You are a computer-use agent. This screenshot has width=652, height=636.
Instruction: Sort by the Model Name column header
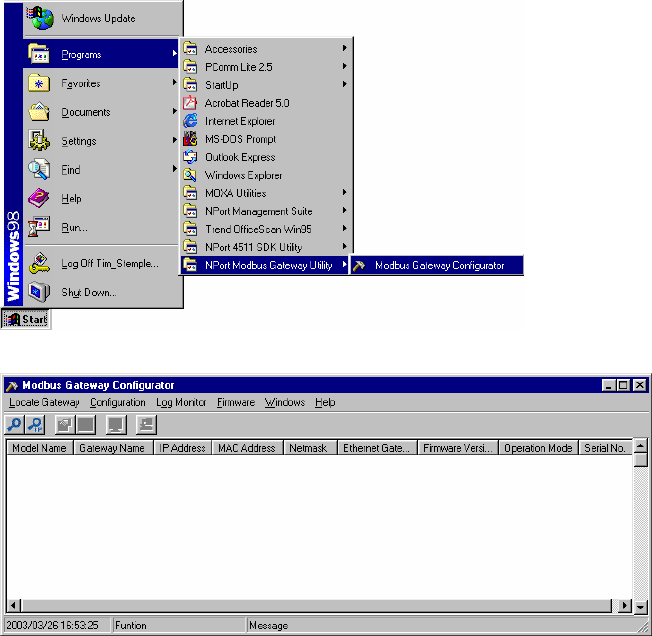point(40,448)
